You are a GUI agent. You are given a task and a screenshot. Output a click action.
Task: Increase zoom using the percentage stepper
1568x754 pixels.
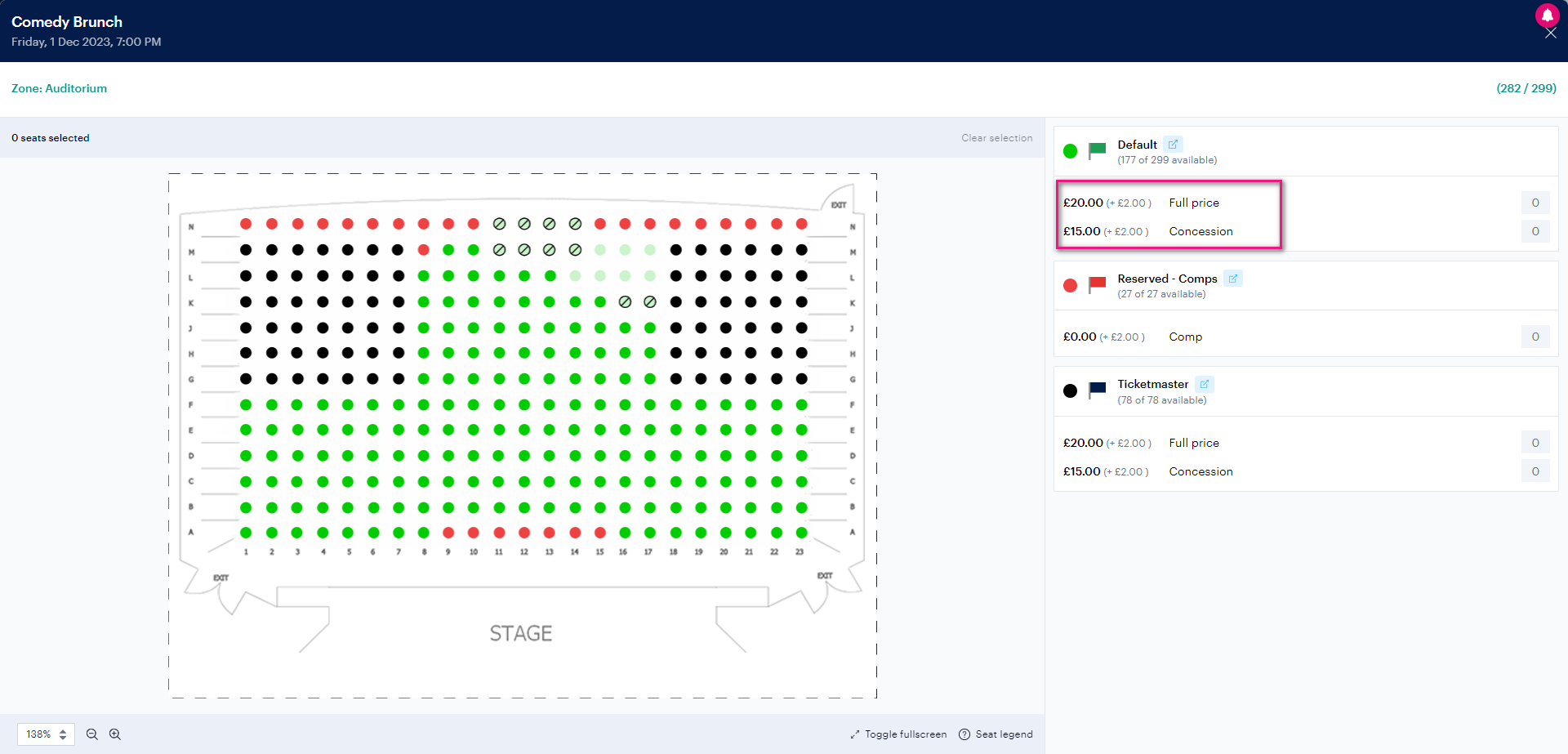tap(62, 729)
